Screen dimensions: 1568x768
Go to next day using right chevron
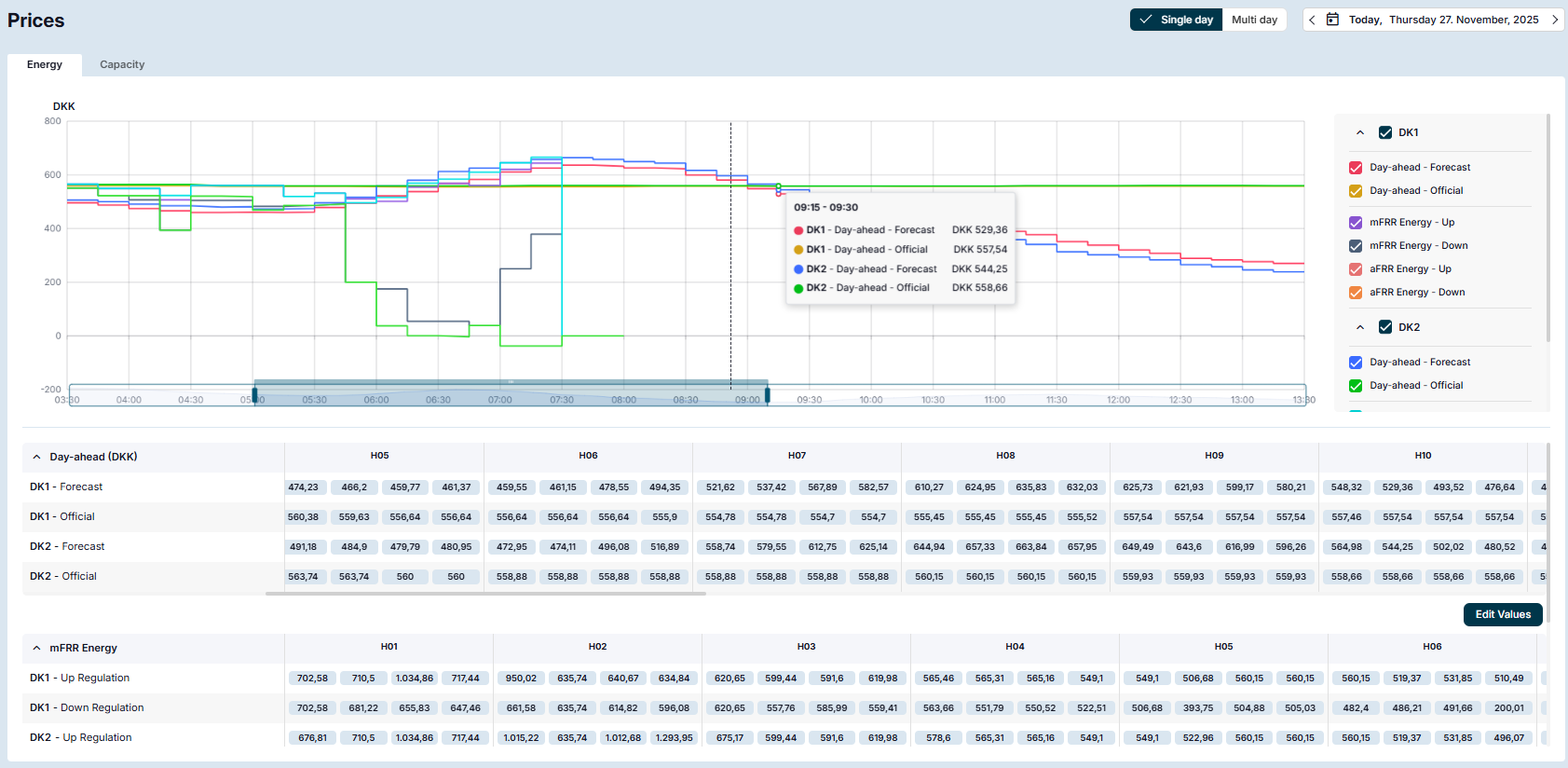[1554, 20]
